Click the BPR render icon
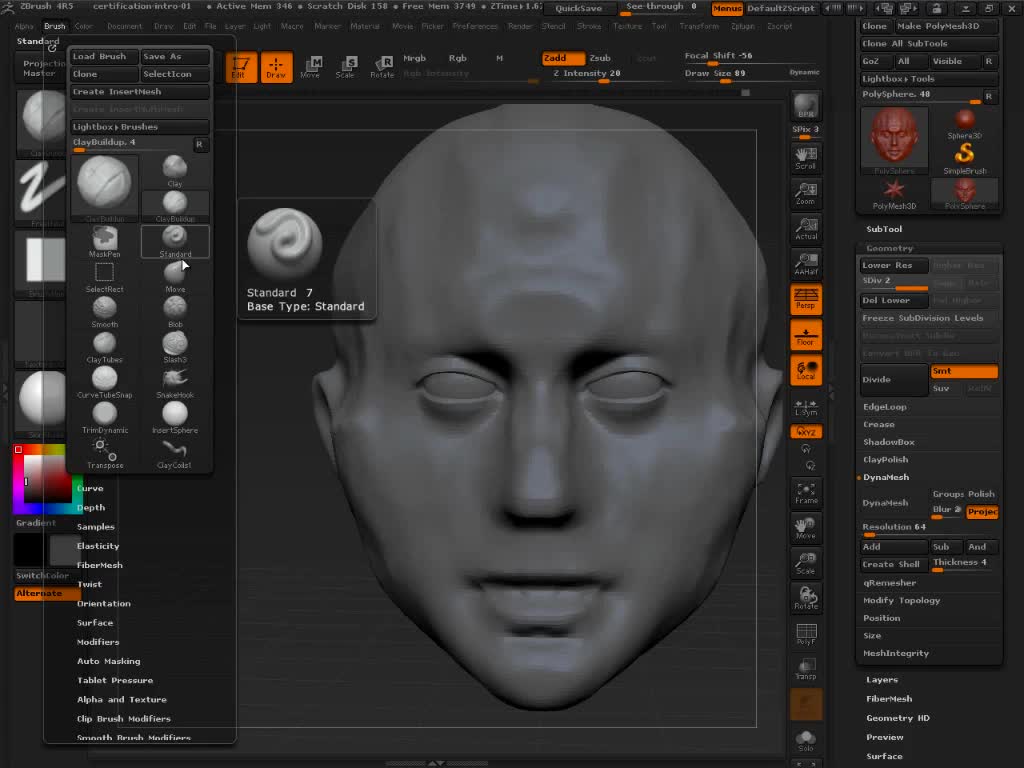The width and height of the screenshot is (1024, 768). pos(806,106)
